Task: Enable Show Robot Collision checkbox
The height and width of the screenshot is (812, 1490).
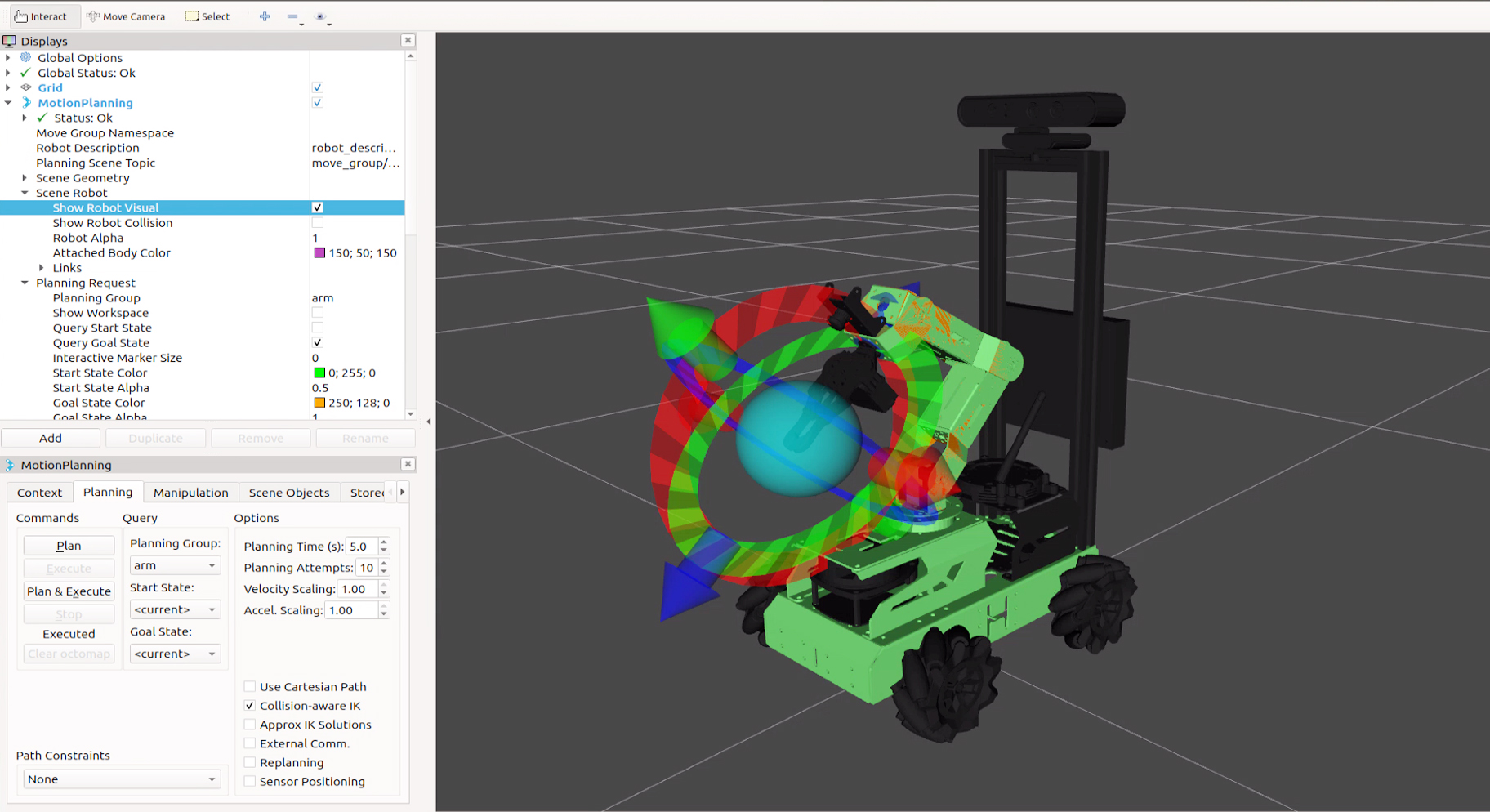Action: click(318, 222)
